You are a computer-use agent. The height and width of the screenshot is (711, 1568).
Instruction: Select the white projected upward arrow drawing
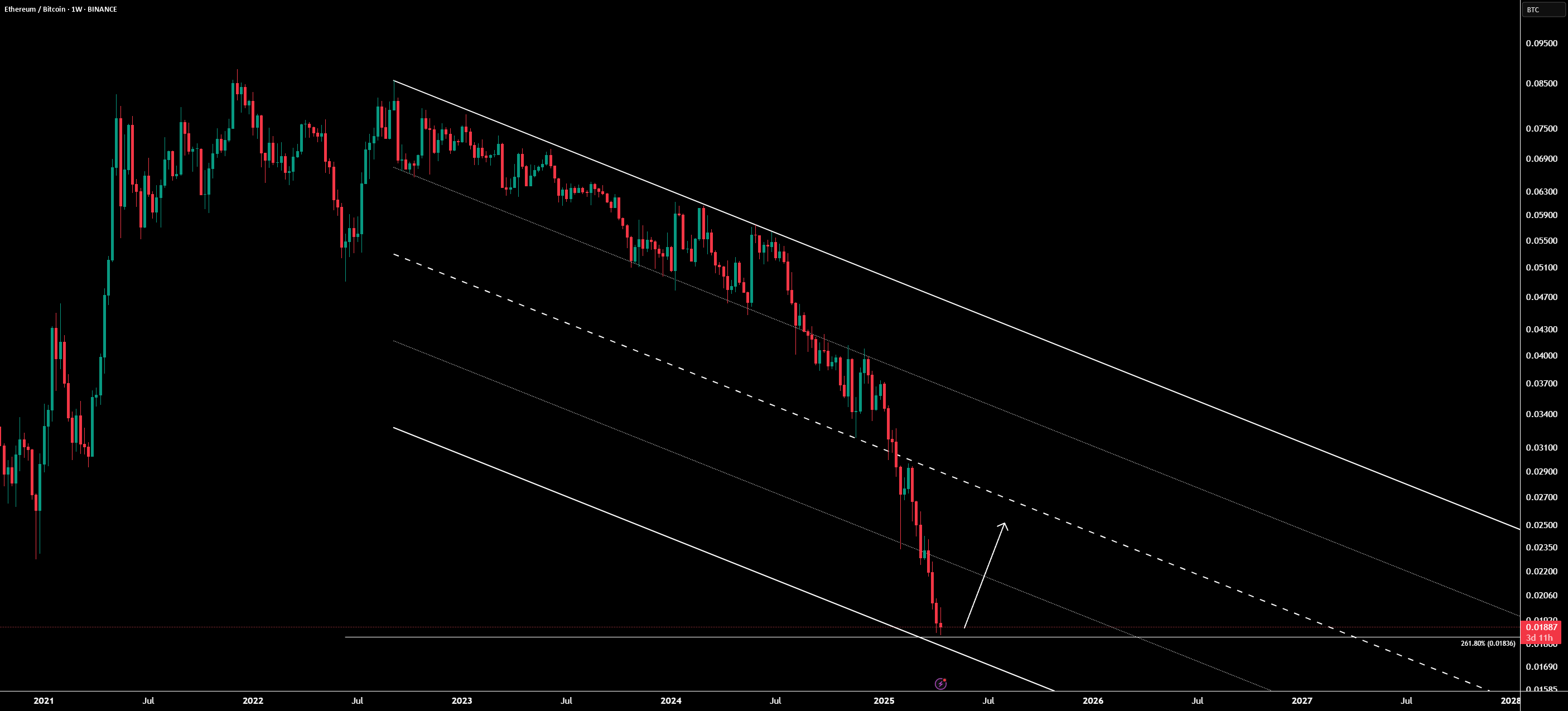(986, 575)
